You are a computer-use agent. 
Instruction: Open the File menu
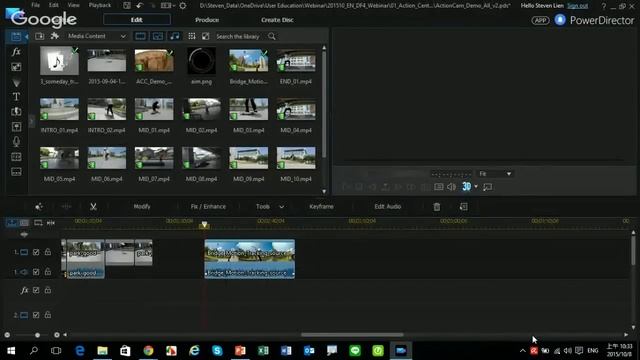[x=36, y=5]
